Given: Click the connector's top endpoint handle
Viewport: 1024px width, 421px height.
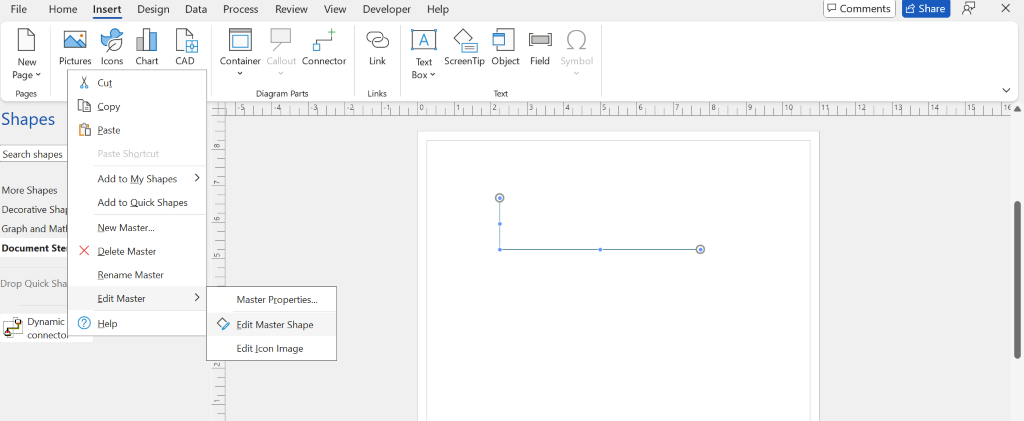Looking at the screenshot, I should (500, 198).
